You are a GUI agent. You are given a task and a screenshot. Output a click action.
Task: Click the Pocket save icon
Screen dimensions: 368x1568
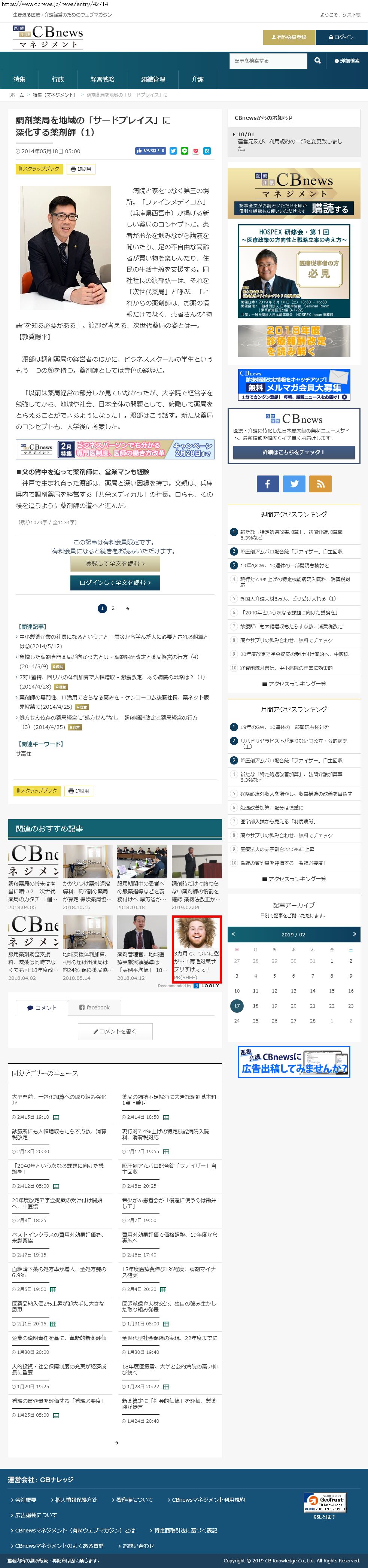pyautogui.click(x=196, y=151)
